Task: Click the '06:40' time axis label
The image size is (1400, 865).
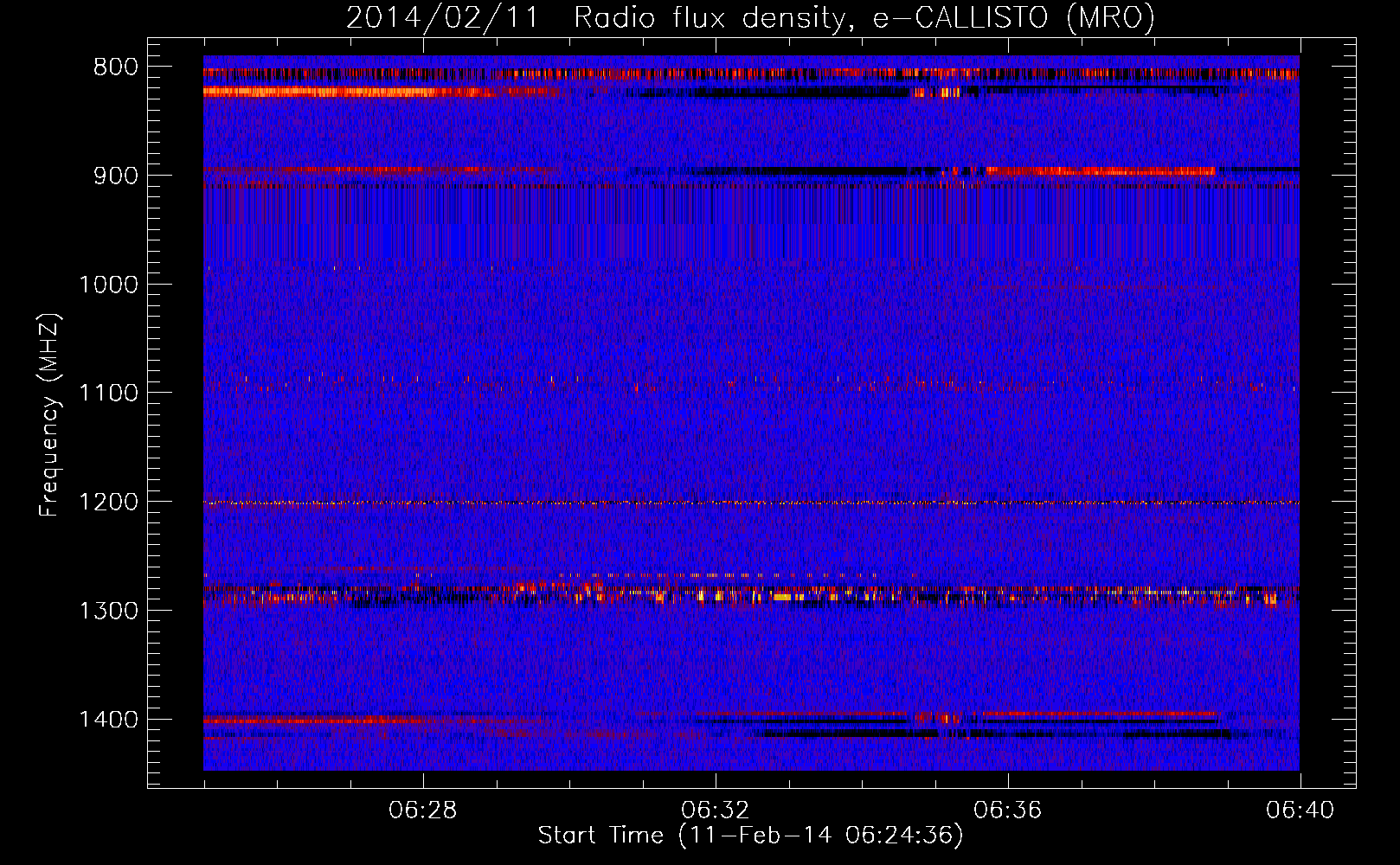Action: click(1300, 811)
